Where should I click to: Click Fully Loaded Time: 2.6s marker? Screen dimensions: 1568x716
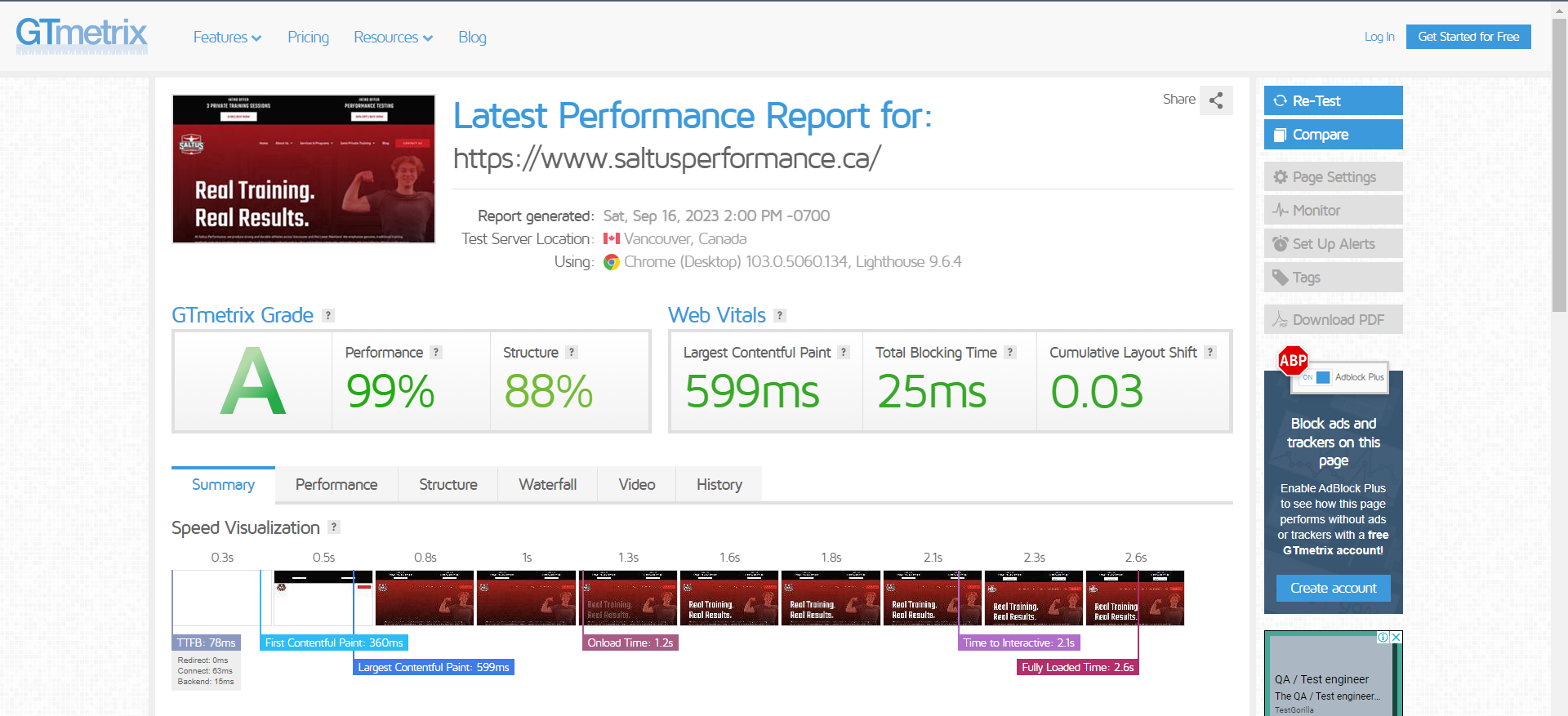pyautogui.click(x=1078, y=668)
